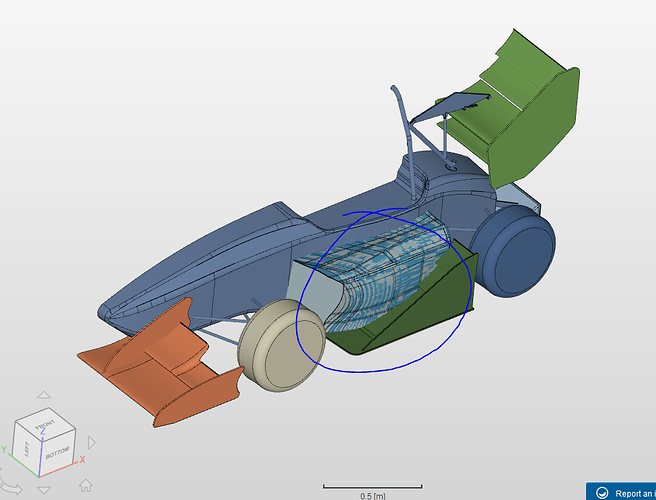Image resolution: width=656 pixels, height=500 pixels.
Task: Rotate view with down arrow below cube
Action: point(44,490)
